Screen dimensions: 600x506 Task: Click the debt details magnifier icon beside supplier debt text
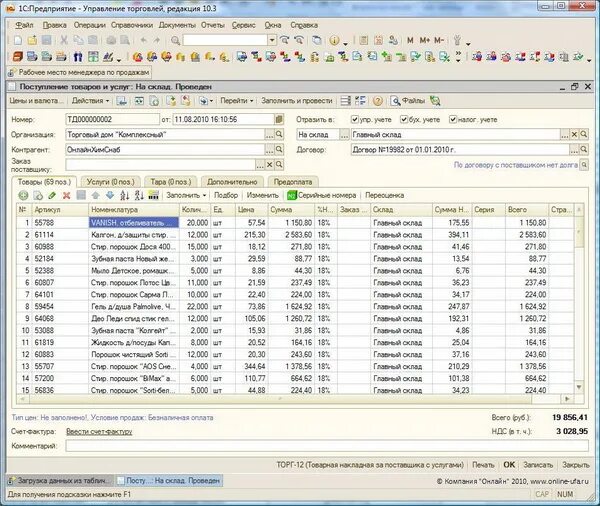(584, 165)
